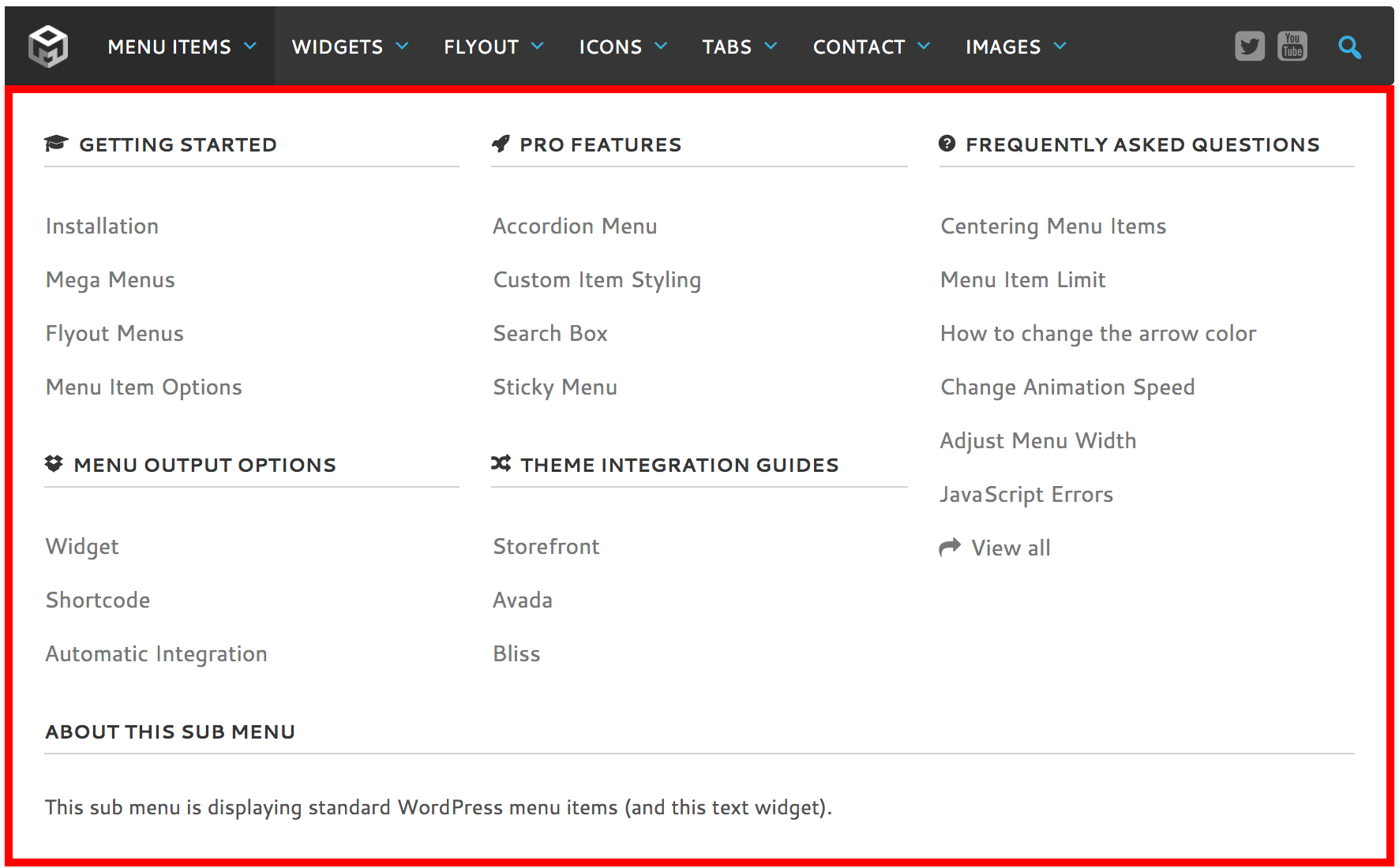This screenshot has height=868, width=1399.
Task: Open the Accordion Menu link
Action: [575, 226]
